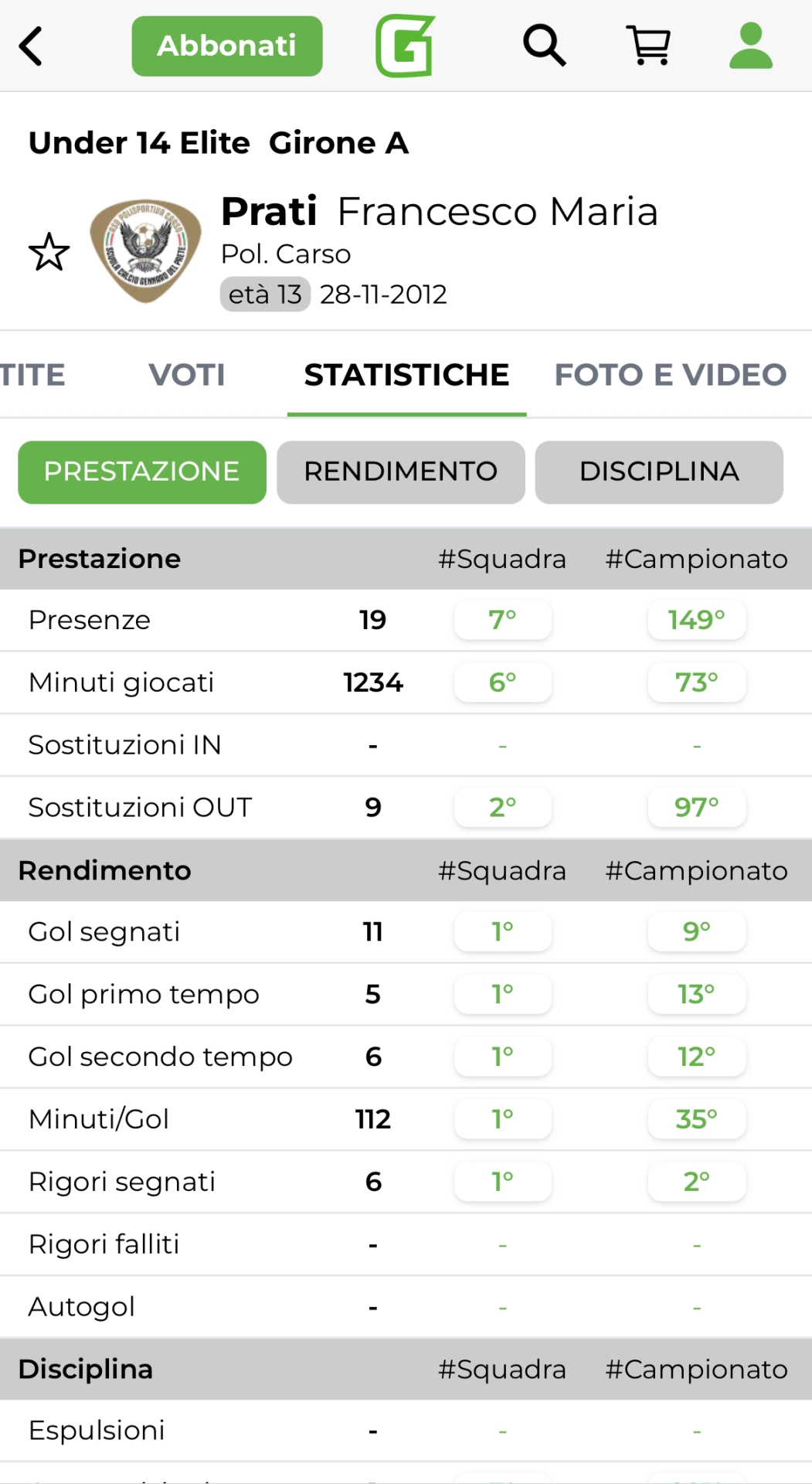
Task: Tap the 2° championship rank for Rigori segnati
Action: tap(697, 1182)
